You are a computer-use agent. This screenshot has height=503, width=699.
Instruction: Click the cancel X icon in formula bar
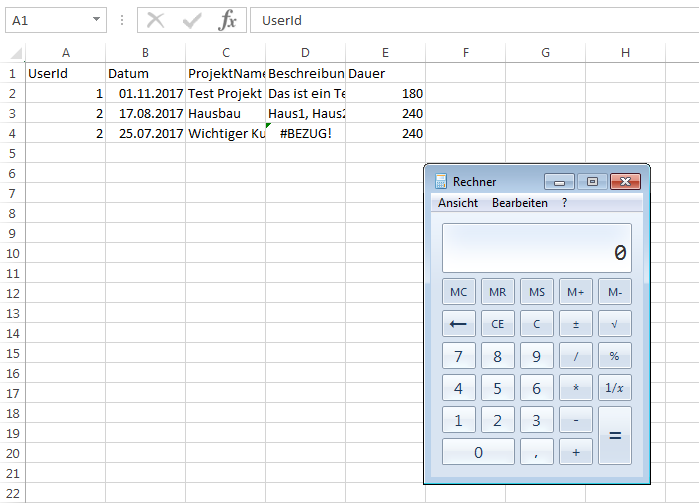[x=156, y=20]
